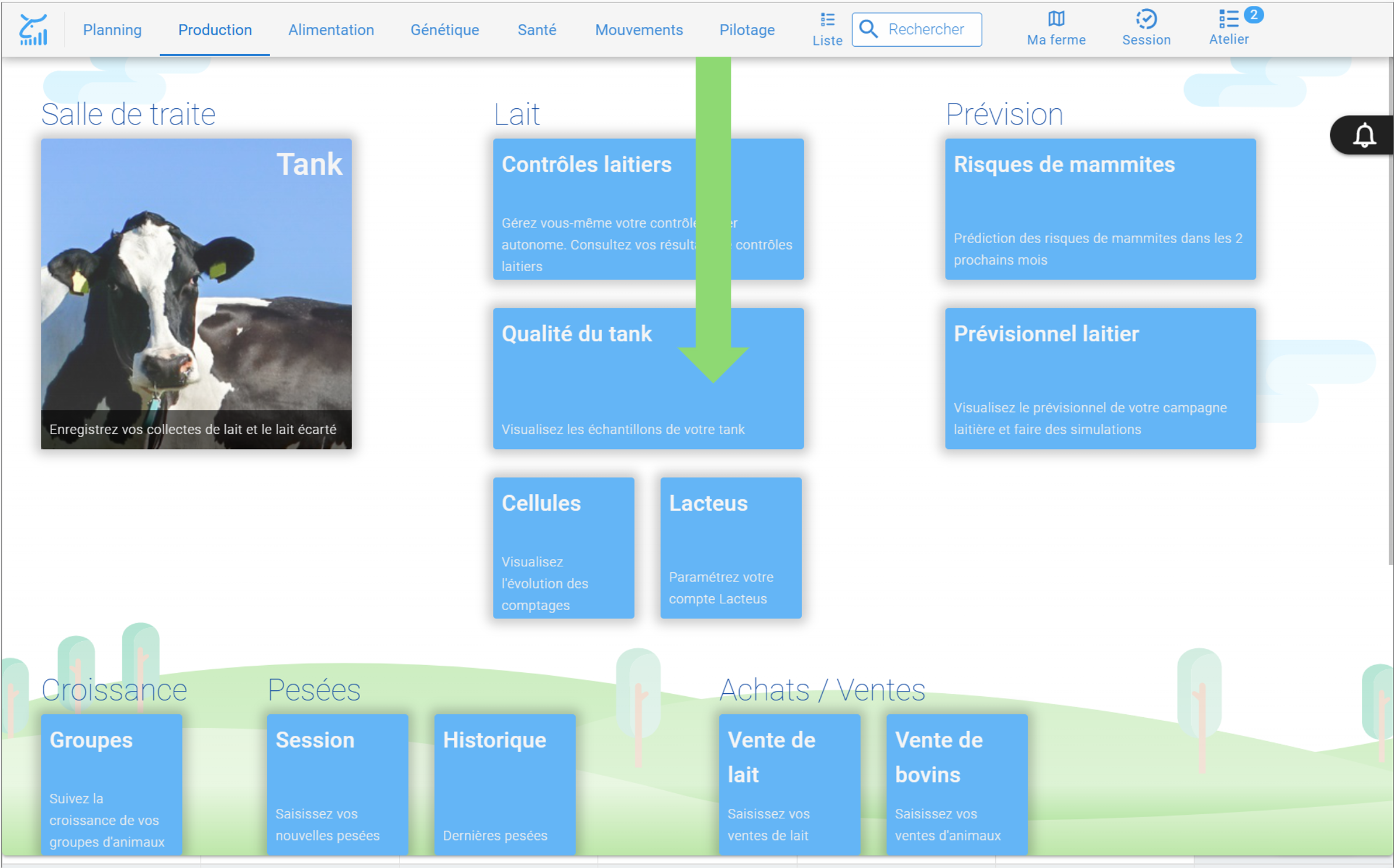Click the Atelier badge showing 2
This screenshot has height=868, width=1394.
[x=1254, y=15]
